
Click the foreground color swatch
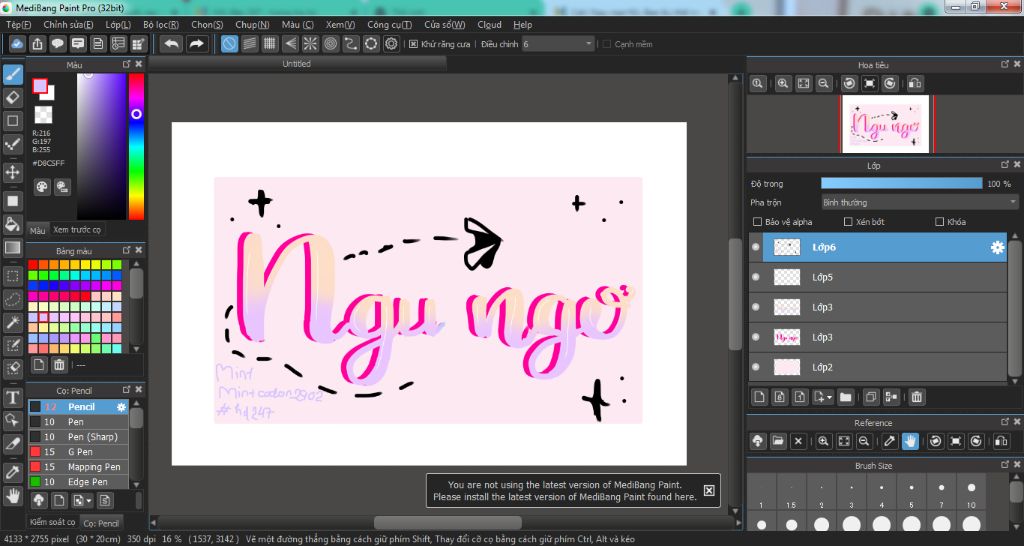[x=40, y=86]
